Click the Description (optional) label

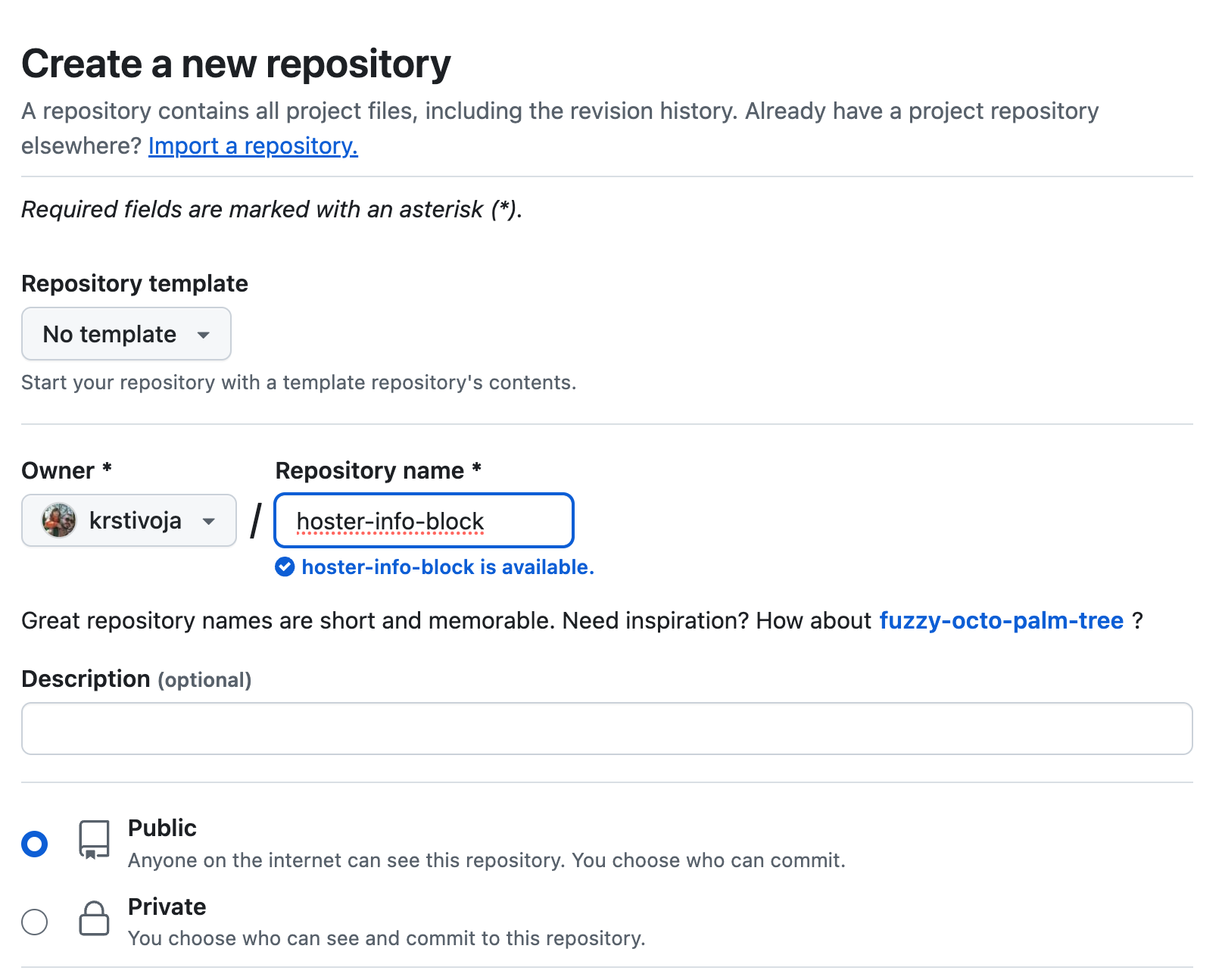[136, 679]
